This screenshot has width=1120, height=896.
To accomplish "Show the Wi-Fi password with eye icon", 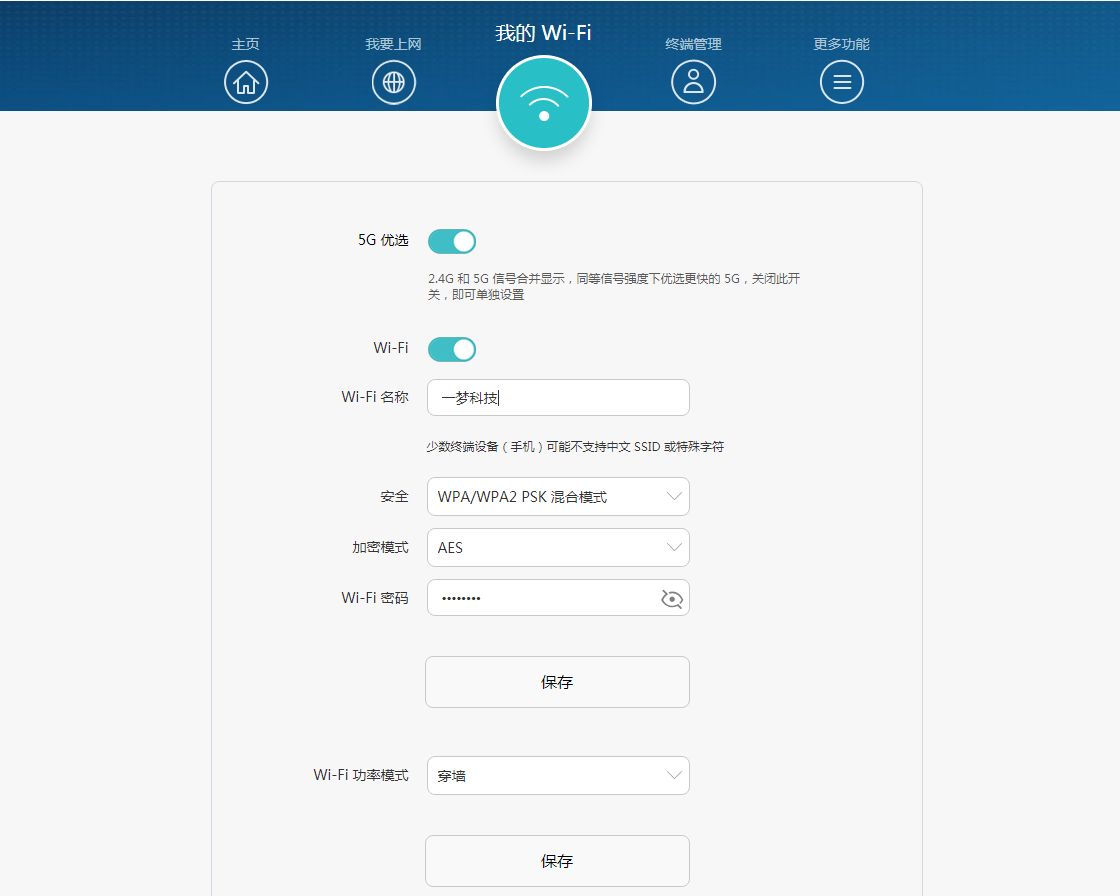I will click(x=671, y=599).
